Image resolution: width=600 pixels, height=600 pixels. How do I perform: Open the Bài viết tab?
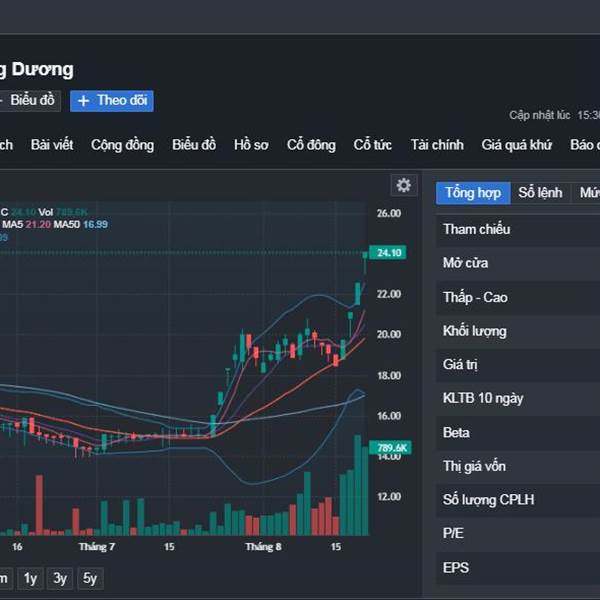[x=52, y=145]
